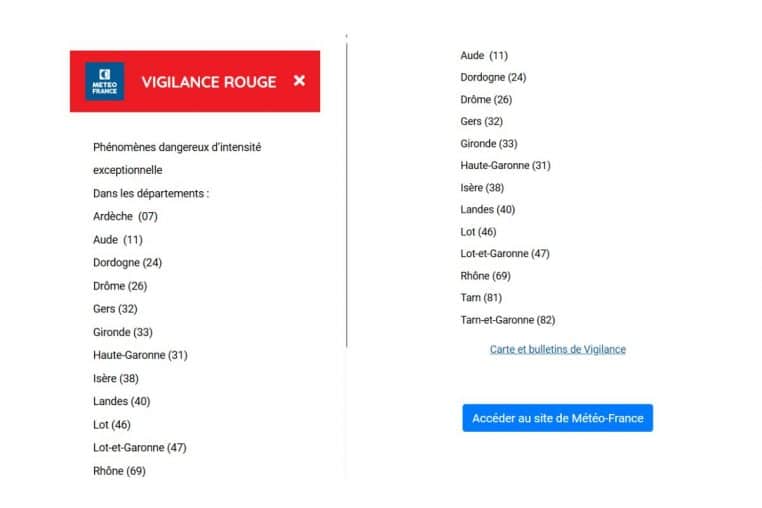Select Landes (40) in the left list
The image size is (762, 508).
click(120, 401)
